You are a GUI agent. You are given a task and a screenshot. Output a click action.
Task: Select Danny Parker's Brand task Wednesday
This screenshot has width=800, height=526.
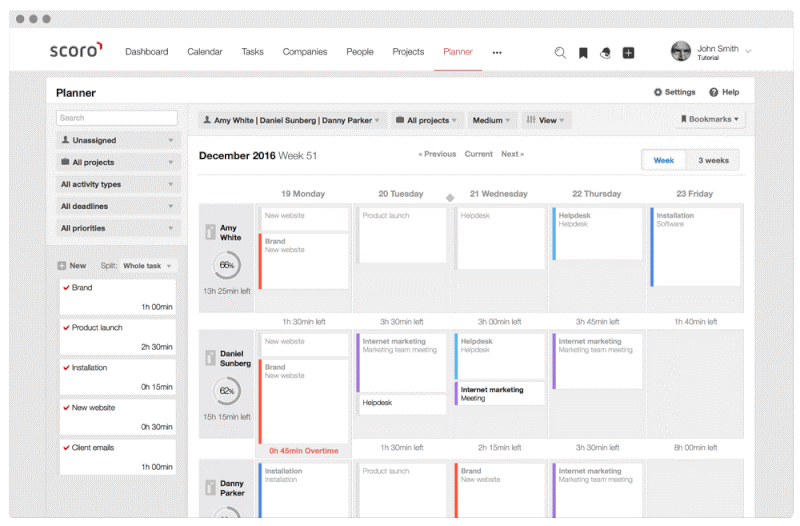[x=499, y=490]
